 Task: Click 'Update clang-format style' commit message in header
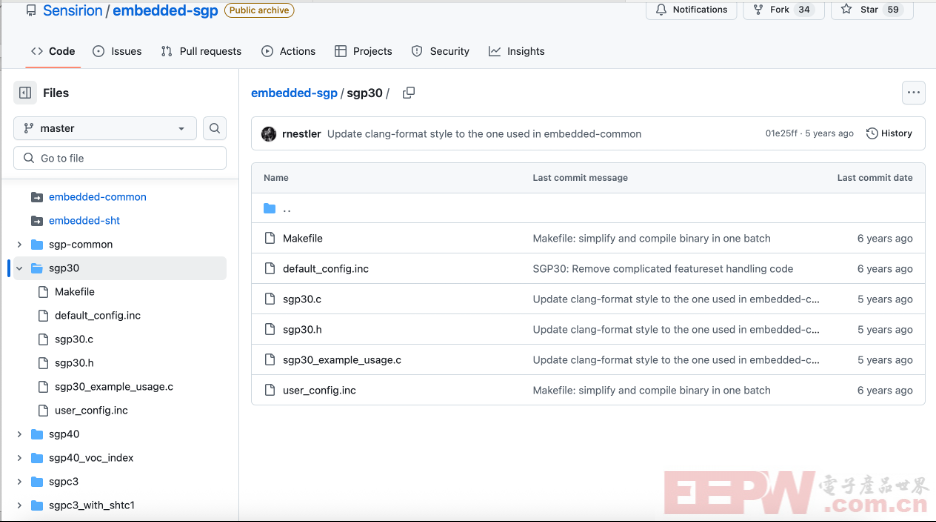click(x=484, y=134)
